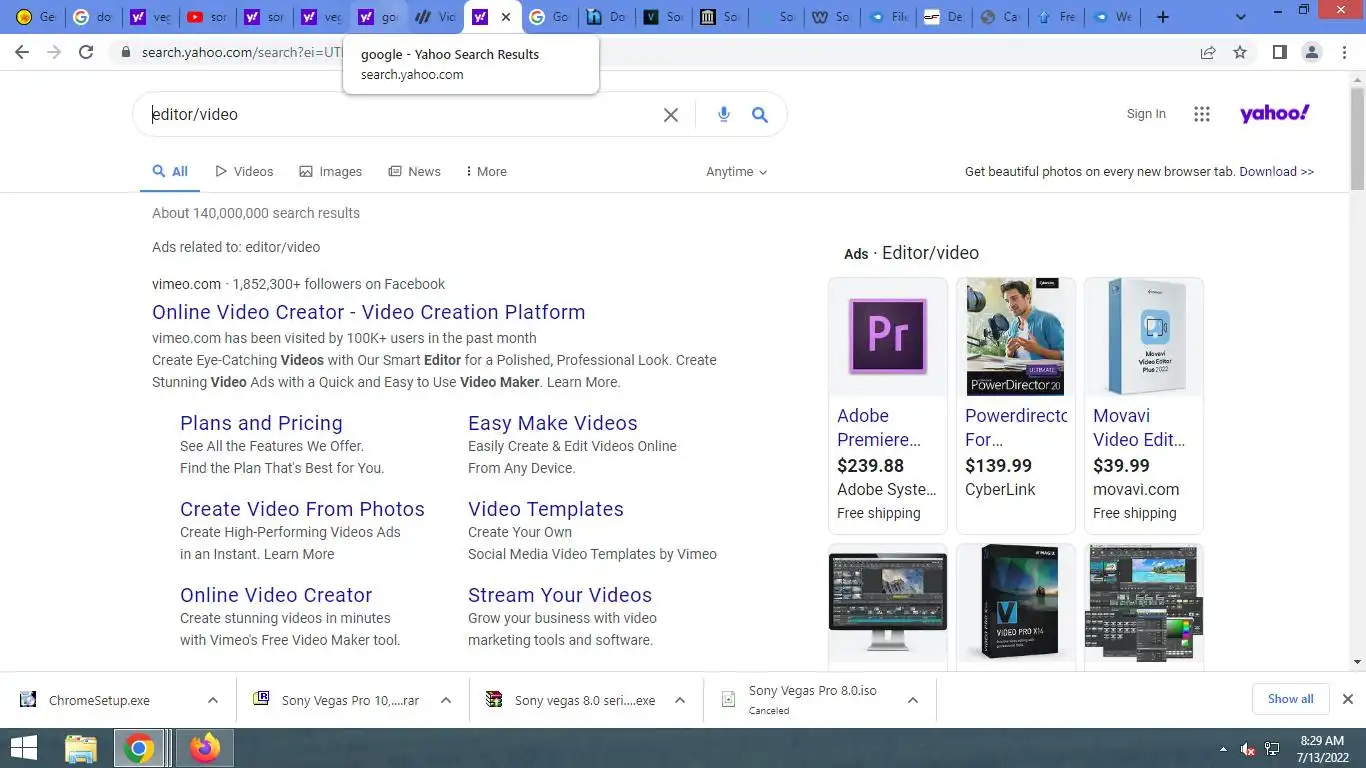Click Show all downloads button
Viewport: 1366px width, 768px height.
(x=1290, y=699)
